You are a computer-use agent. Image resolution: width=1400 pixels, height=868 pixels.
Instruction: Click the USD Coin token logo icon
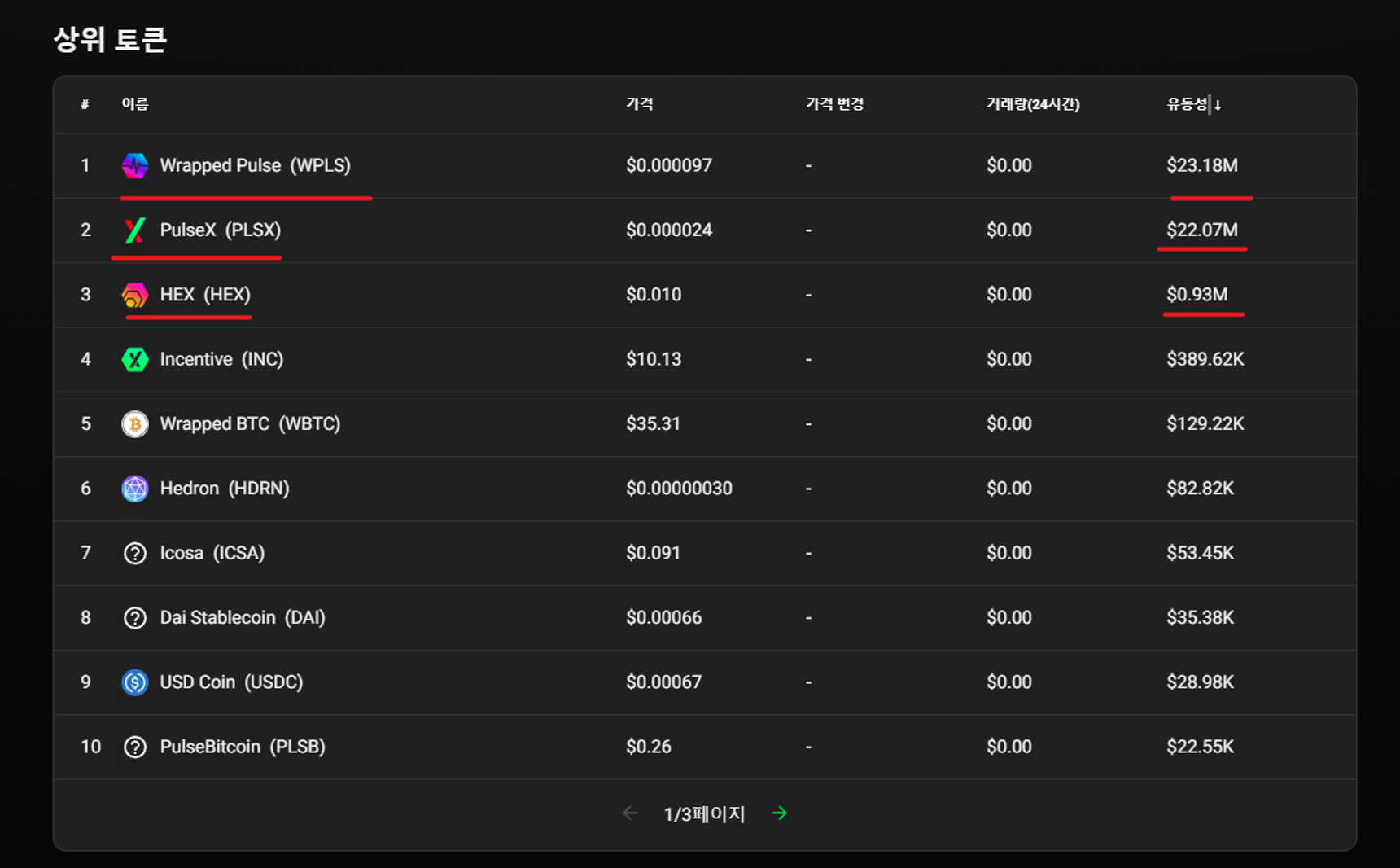pos(135,682)
